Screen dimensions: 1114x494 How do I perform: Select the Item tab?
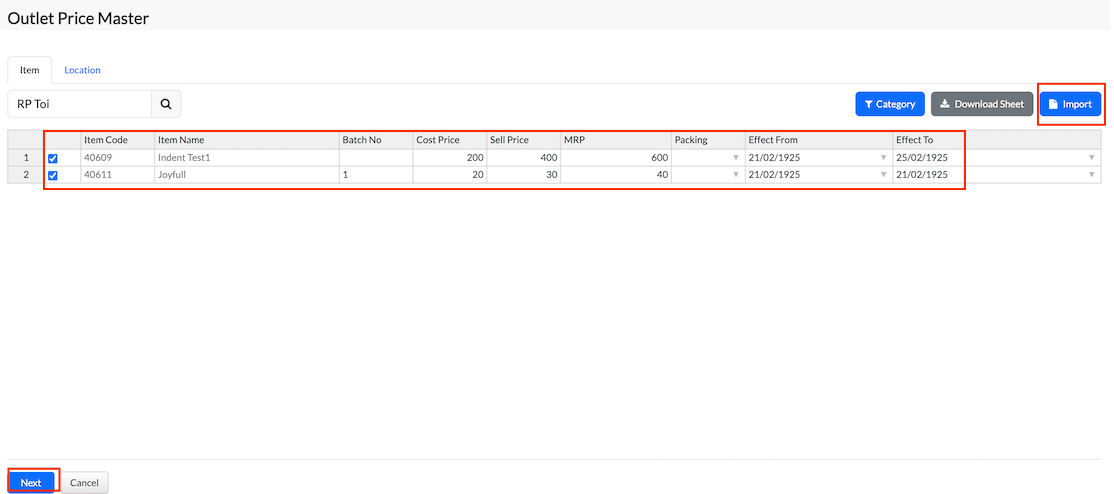pyautogui.click(x=30, y=70)
